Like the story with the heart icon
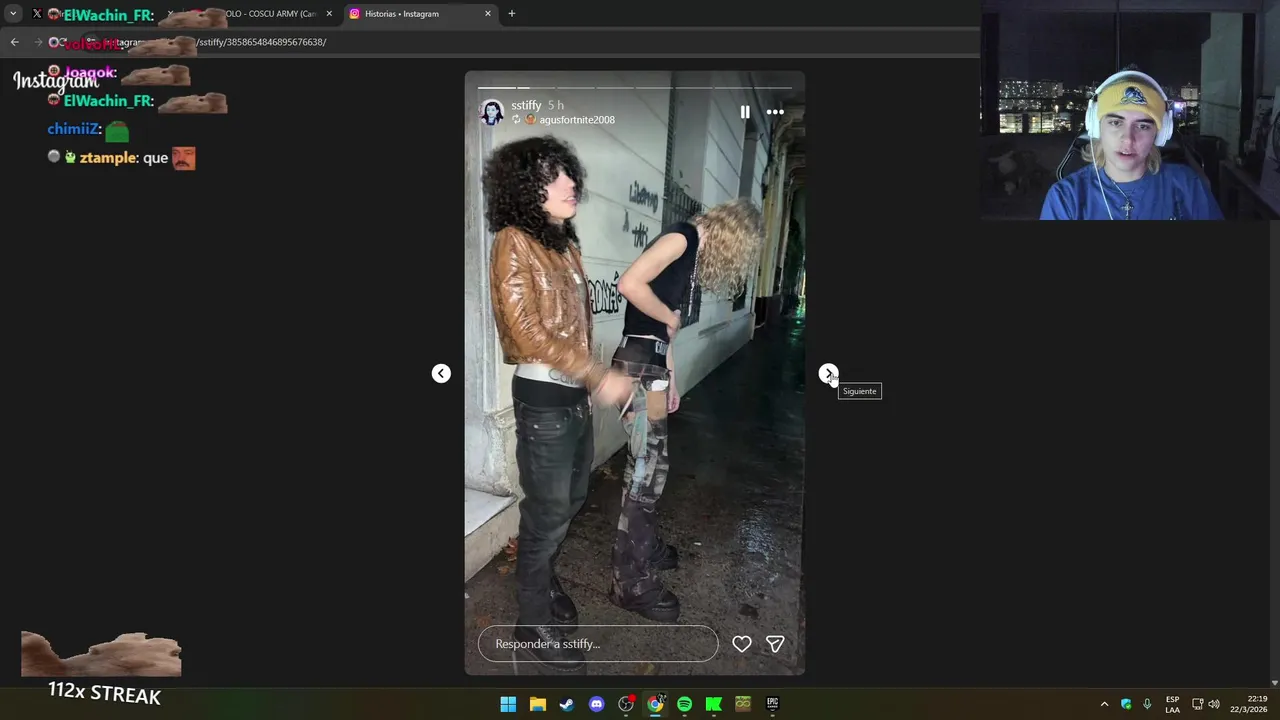This screenshot has height=720, width=1280. [x=742, y=644]
